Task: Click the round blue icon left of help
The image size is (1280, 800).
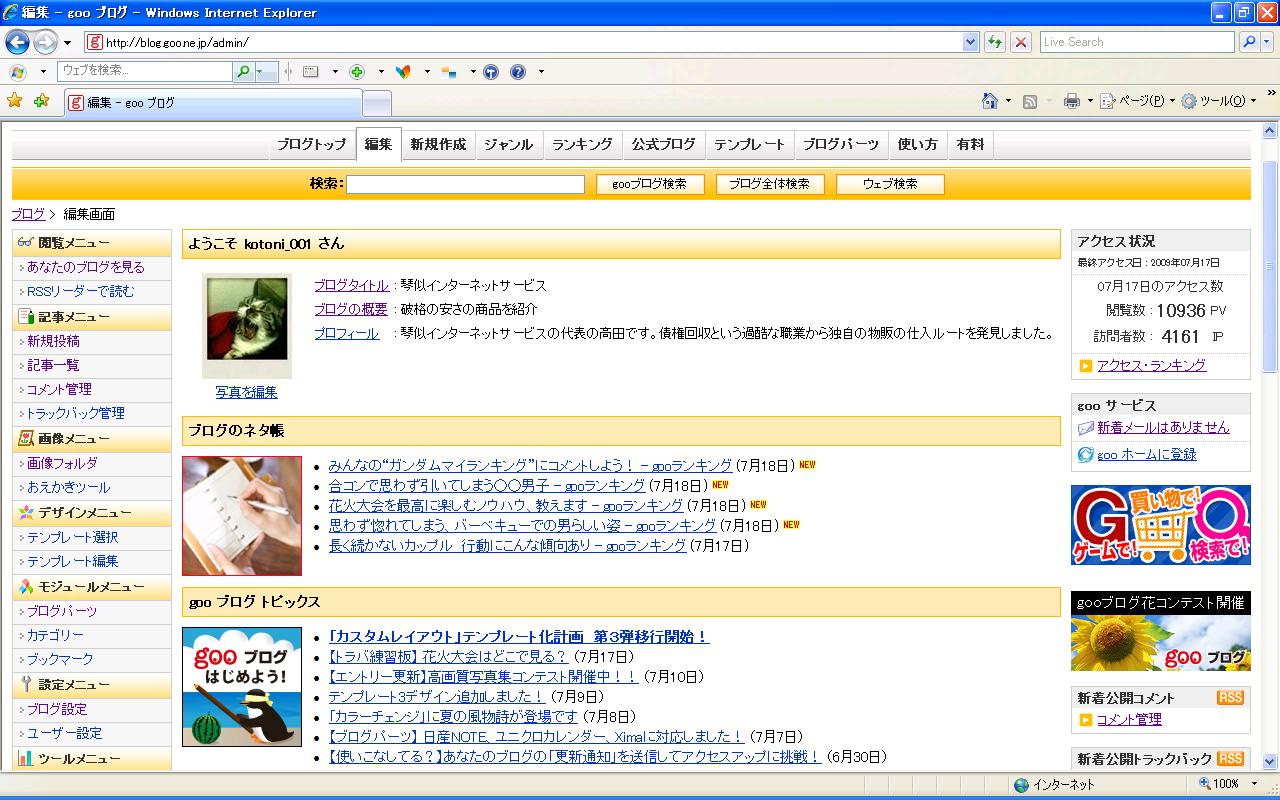Action: [x=491, y=72]
